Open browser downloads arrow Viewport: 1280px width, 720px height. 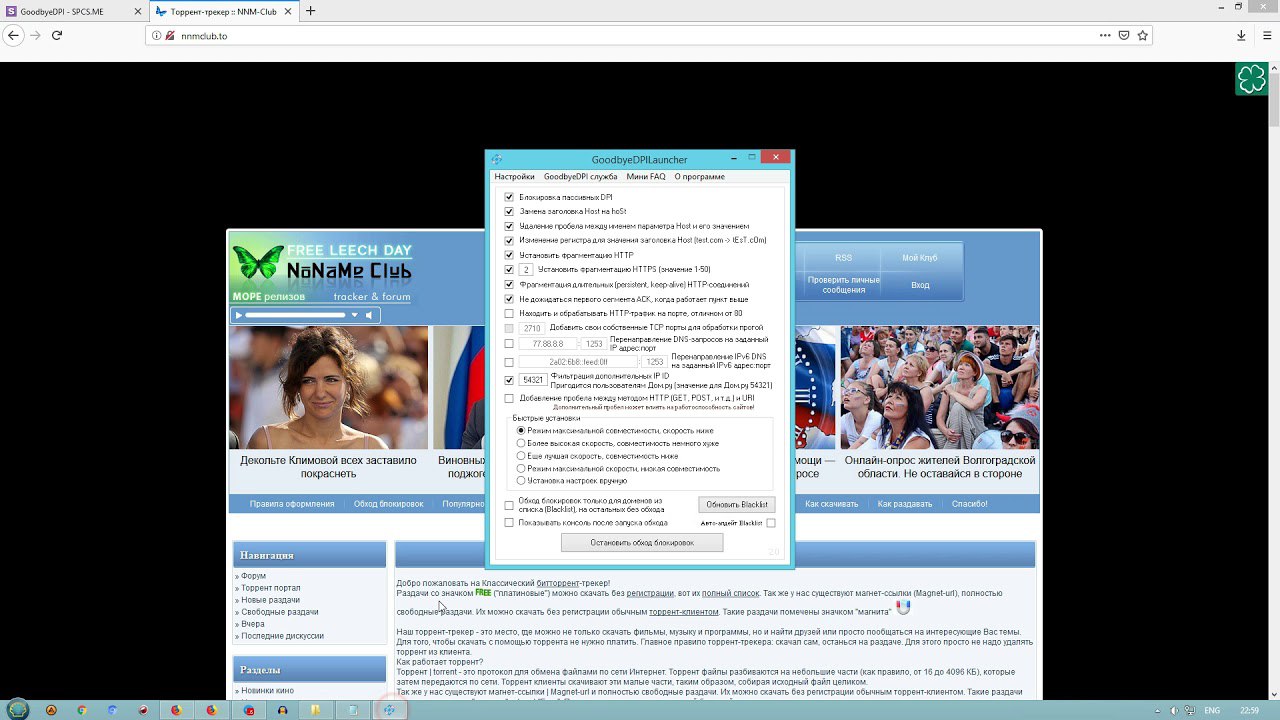pos(1241,35)
